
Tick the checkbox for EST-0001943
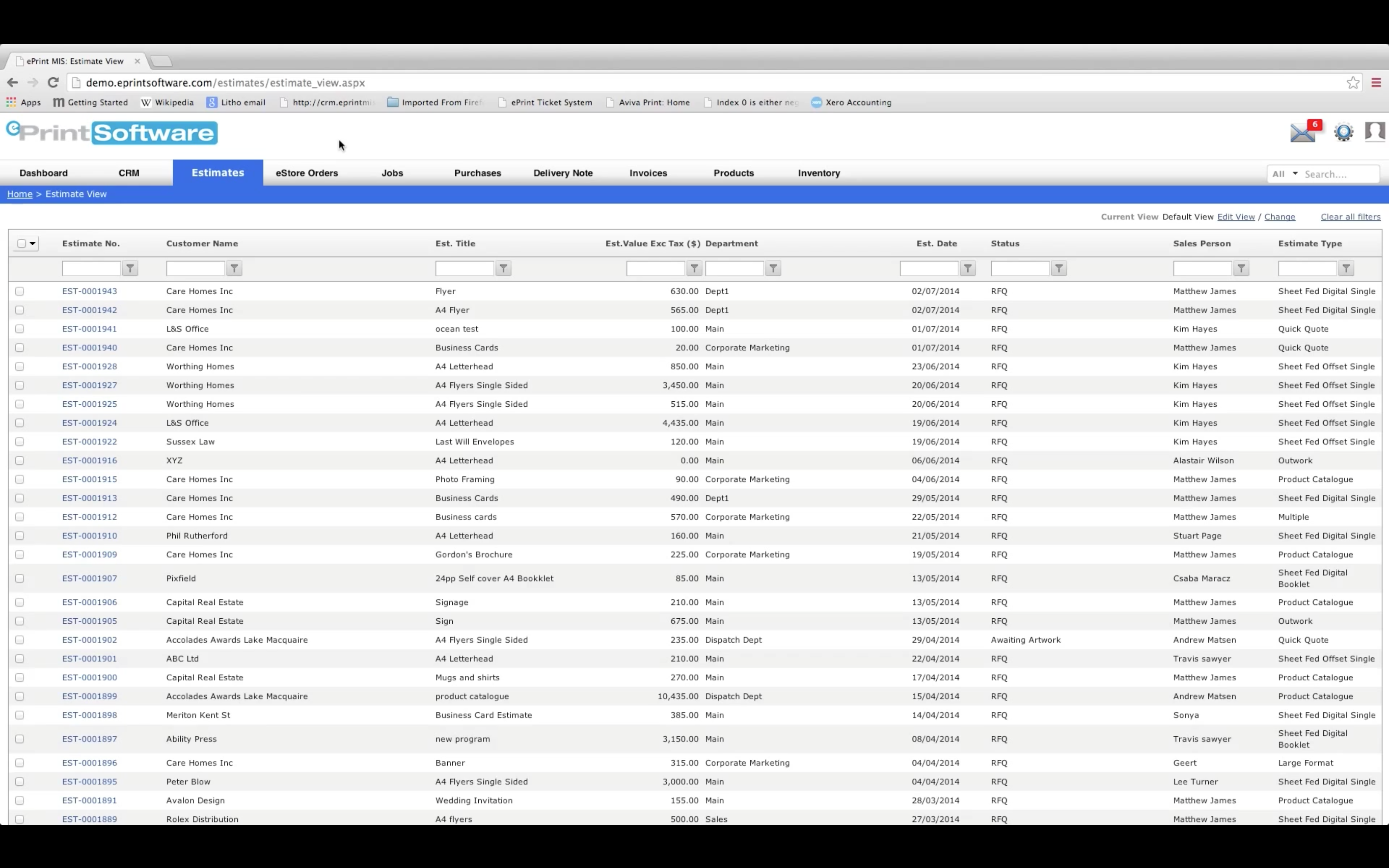point(19,291)
